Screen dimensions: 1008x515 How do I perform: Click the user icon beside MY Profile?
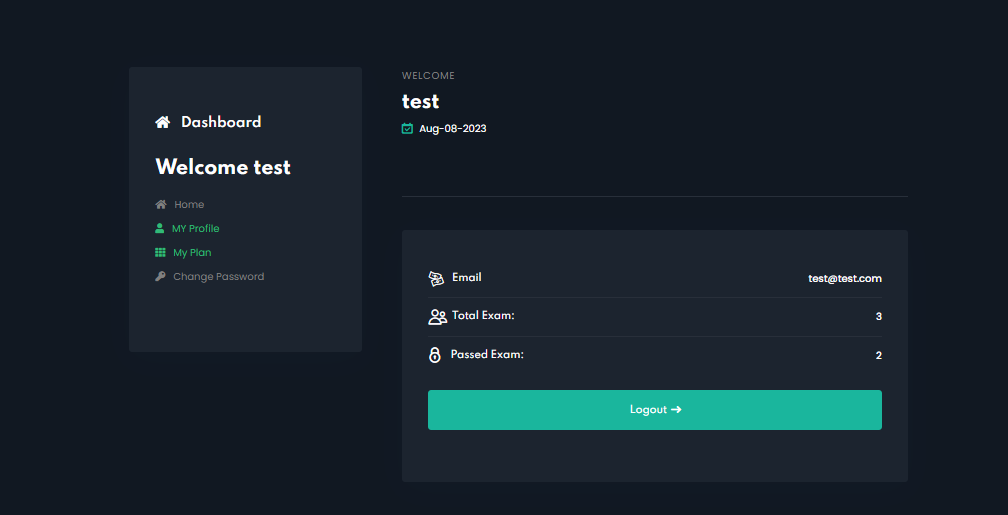click(x=160, y=228)
